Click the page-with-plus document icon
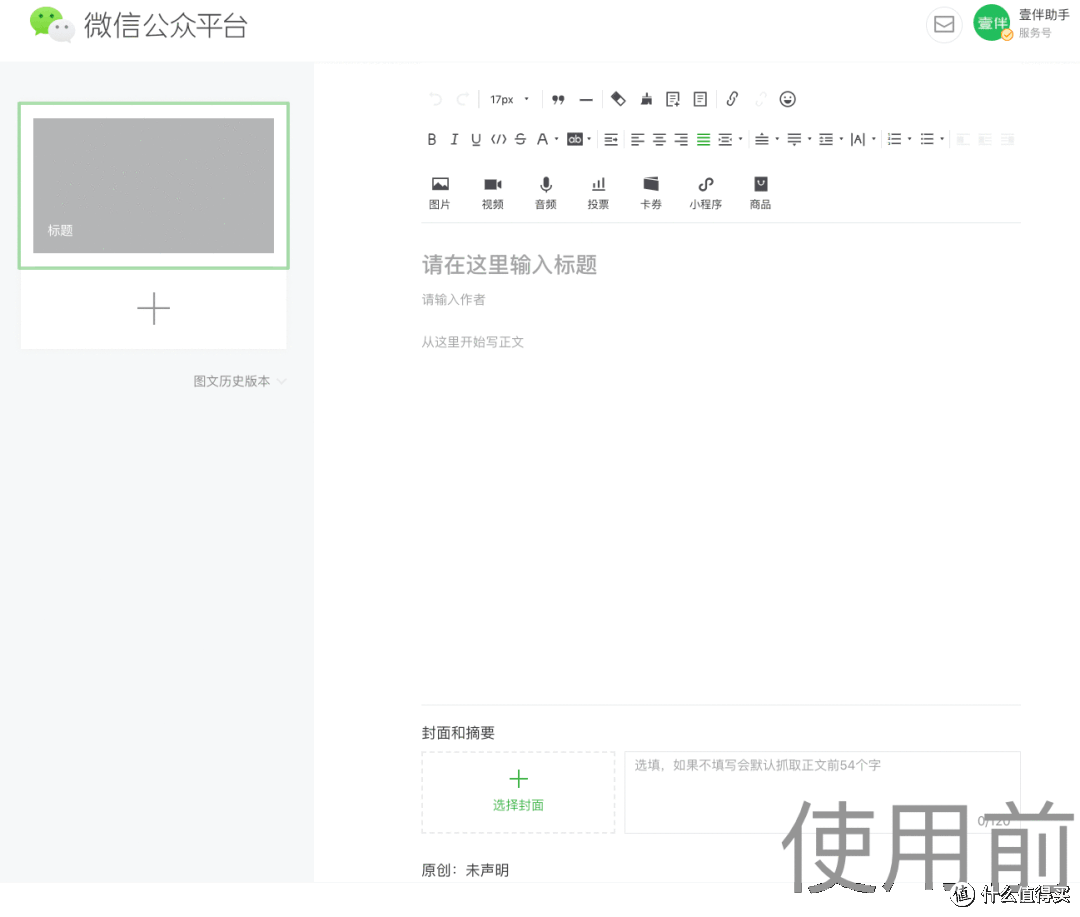This screenshot has width=1080, height=917. pyautogui.click(x=673, y=100)
